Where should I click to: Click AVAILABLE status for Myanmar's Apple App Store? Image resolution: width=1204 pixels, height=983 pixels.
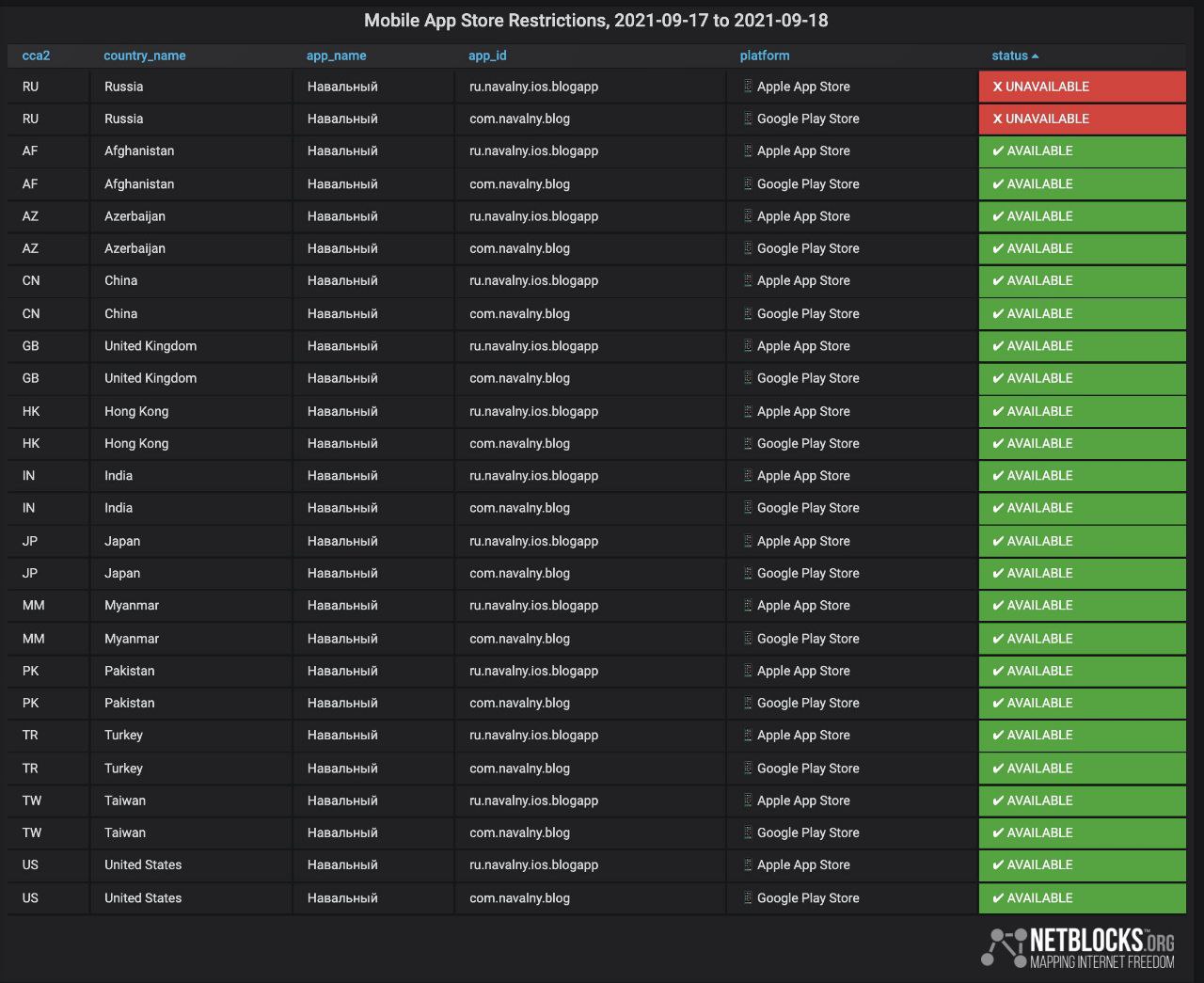[x=1083, y=606]
